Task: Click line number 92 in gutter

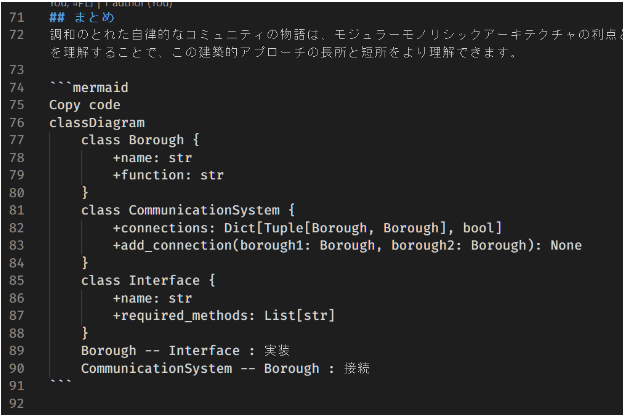Action: (x=15, y=404)
